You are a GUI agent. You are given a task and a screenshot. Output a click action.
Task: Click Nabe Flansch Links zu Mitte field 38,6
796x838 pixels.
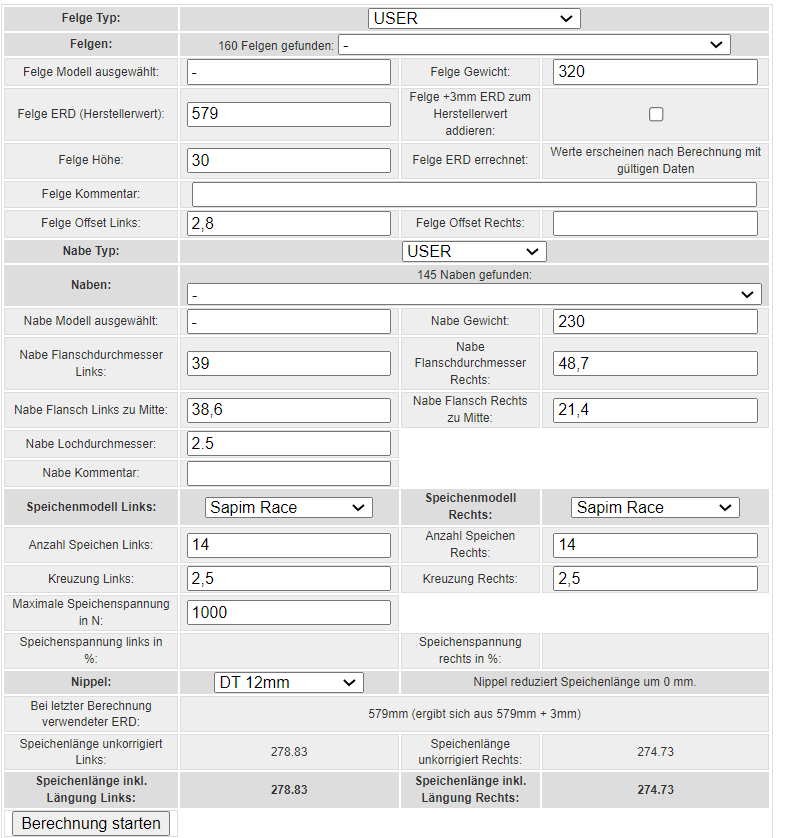pyautogui.click(x=289, y=410)
